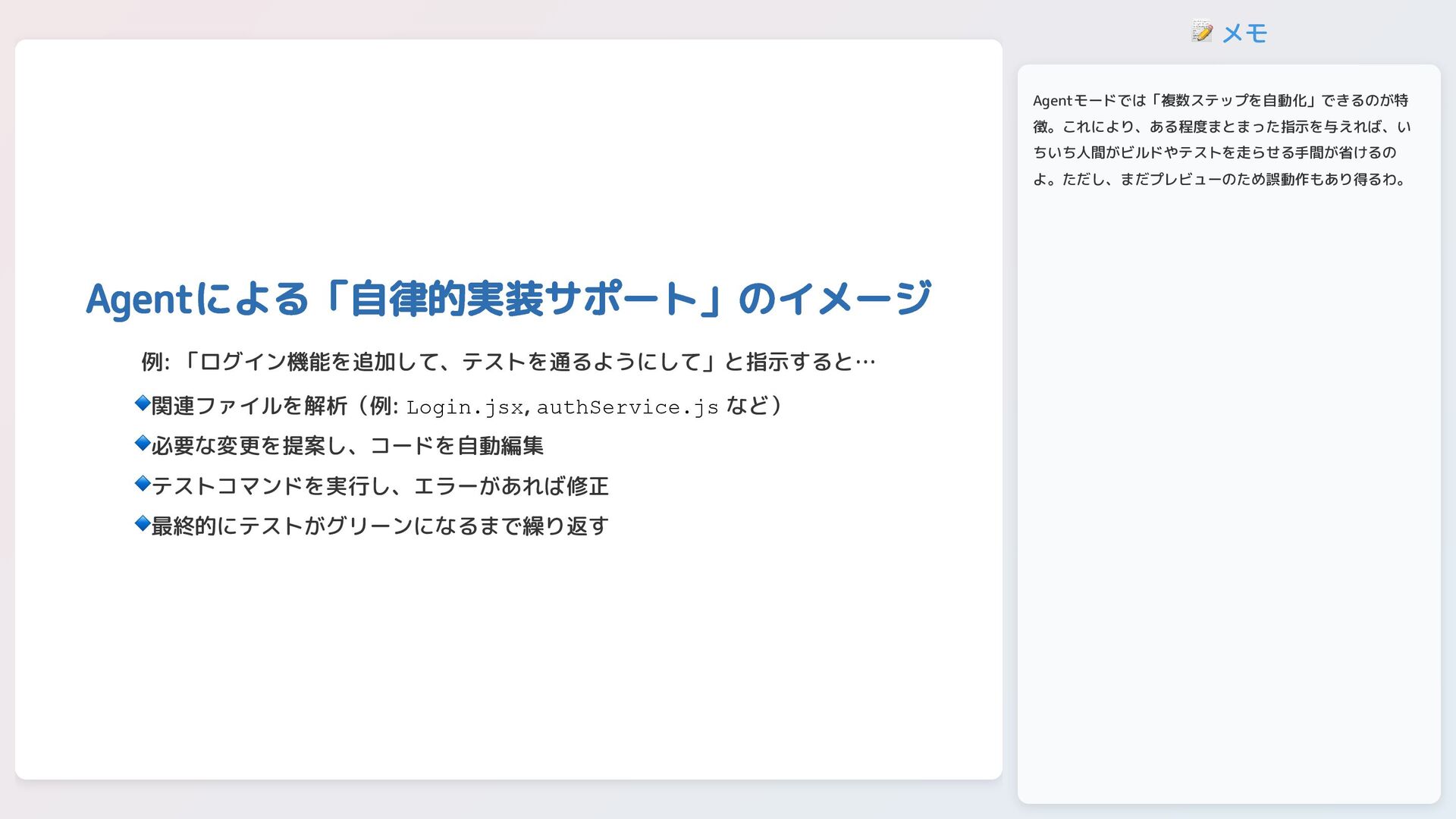Click the メモ heading label
This screenshot has width=1456, height=819.
[x=1244, y=33]
